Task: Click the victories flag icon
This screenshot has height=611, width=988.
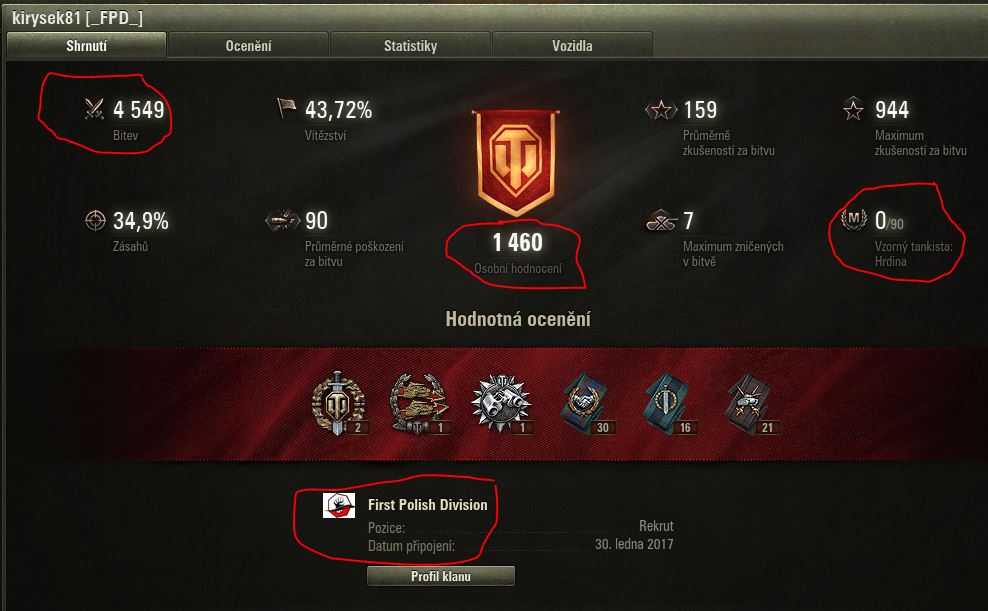Action: point(286,108)
